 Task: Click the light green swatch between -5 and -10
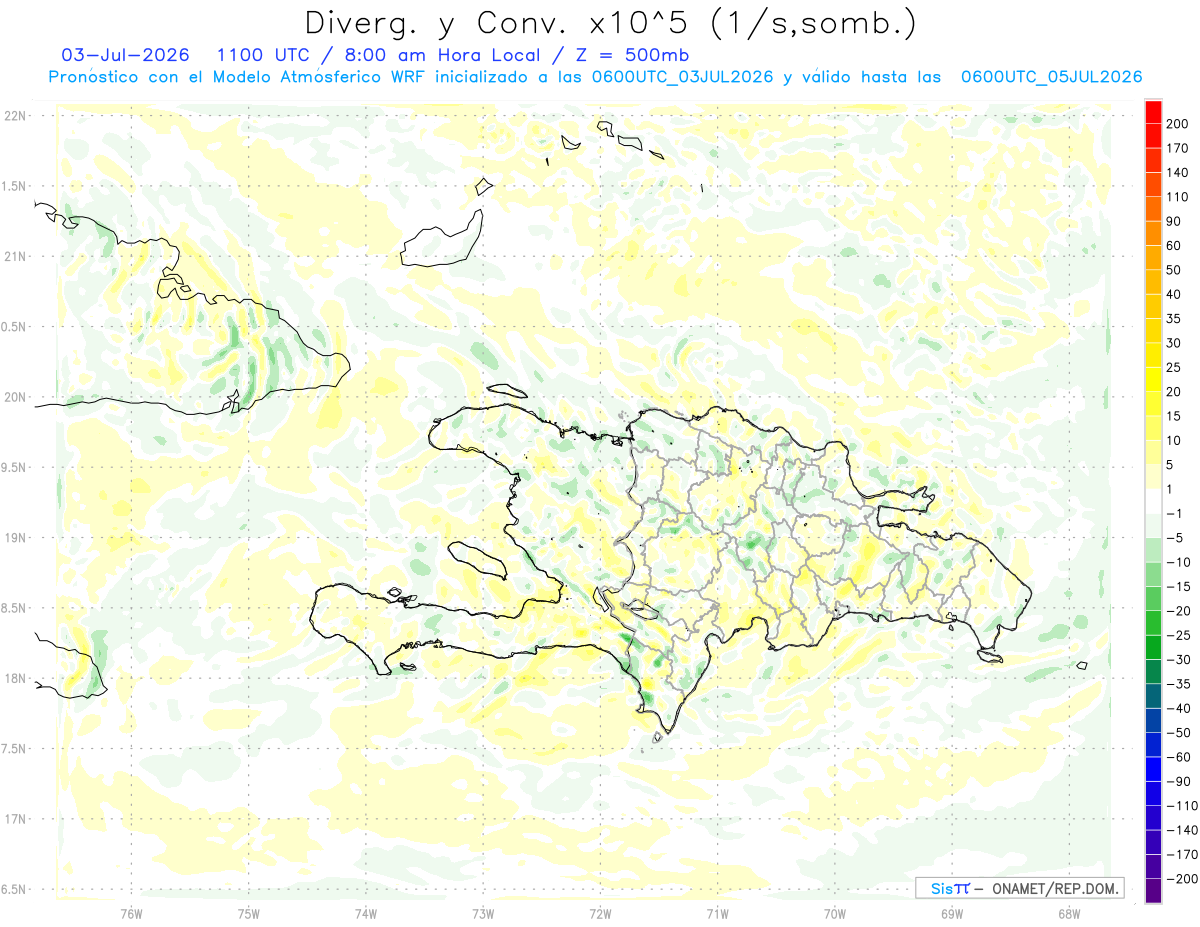[x=1153, y=550]
